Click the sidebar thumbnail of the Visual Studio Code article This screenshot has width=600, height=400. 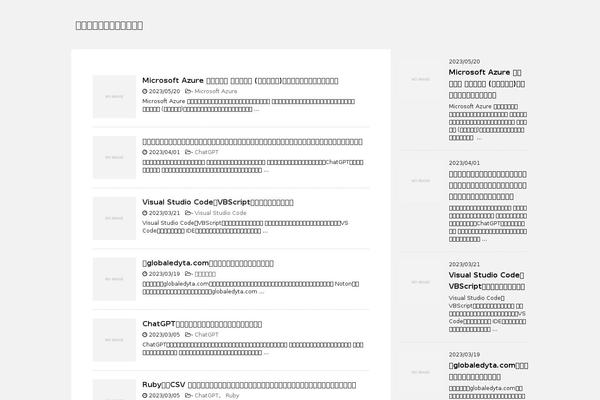click(421, 282)
